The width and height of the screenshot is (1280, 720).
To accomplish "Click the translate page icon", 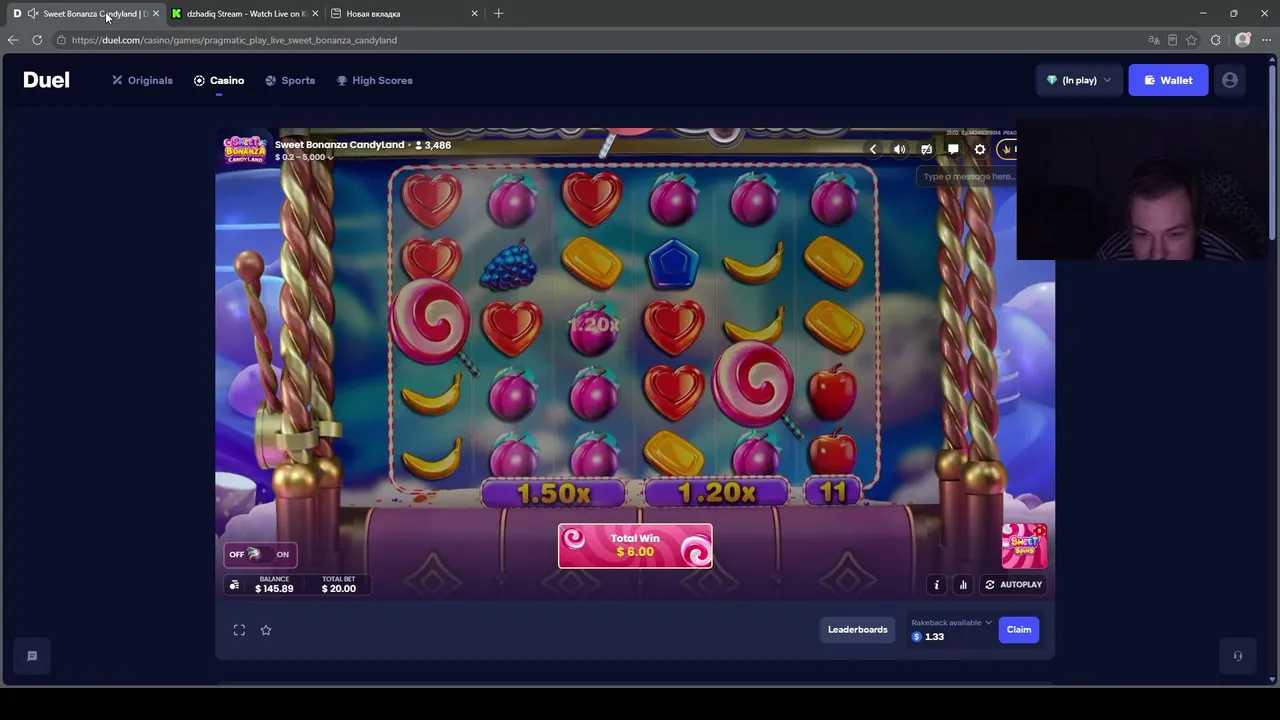I will coord(1154,40).
